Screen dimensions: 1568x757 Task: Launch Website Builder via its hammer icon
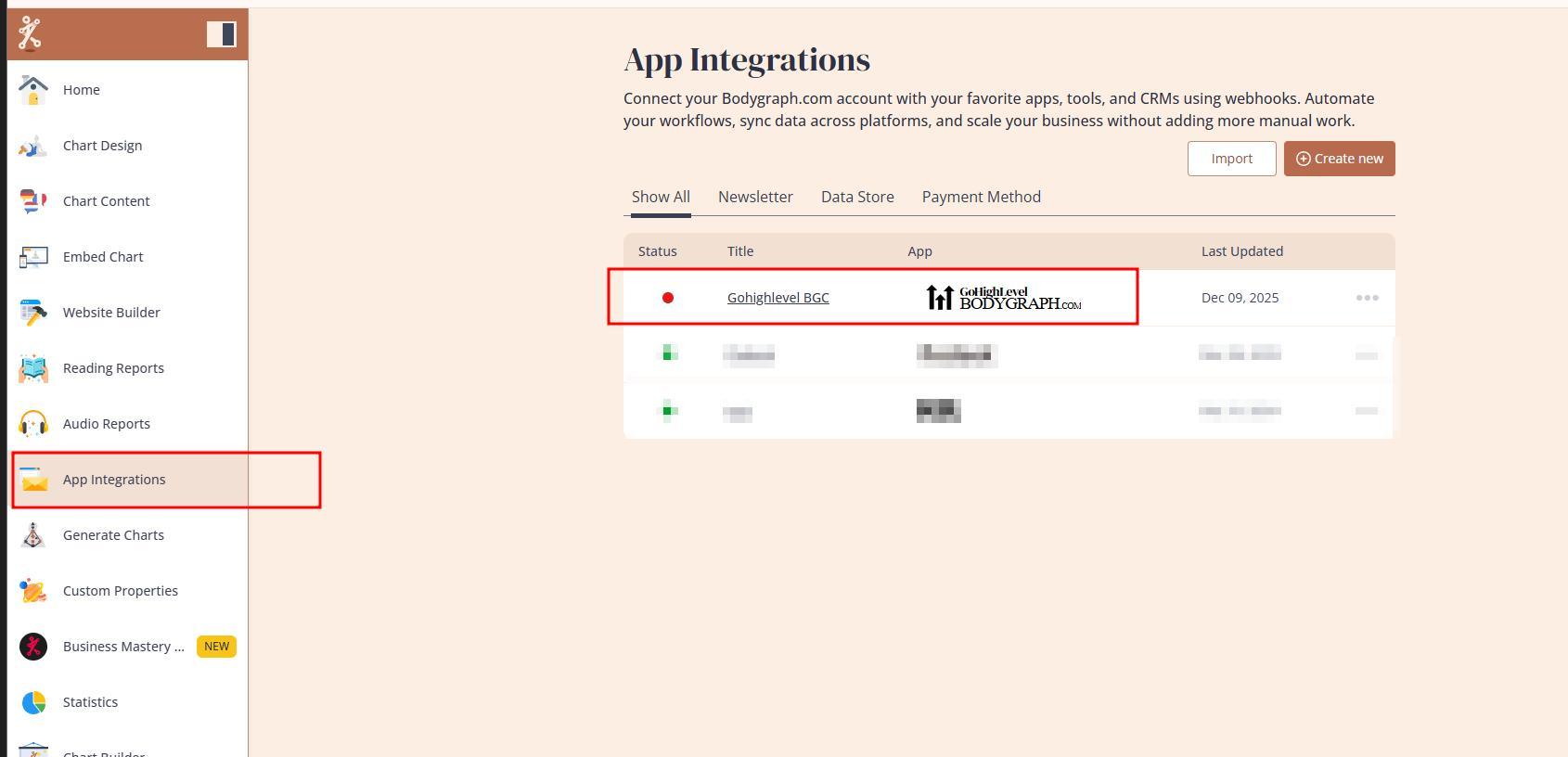[33, 313]
